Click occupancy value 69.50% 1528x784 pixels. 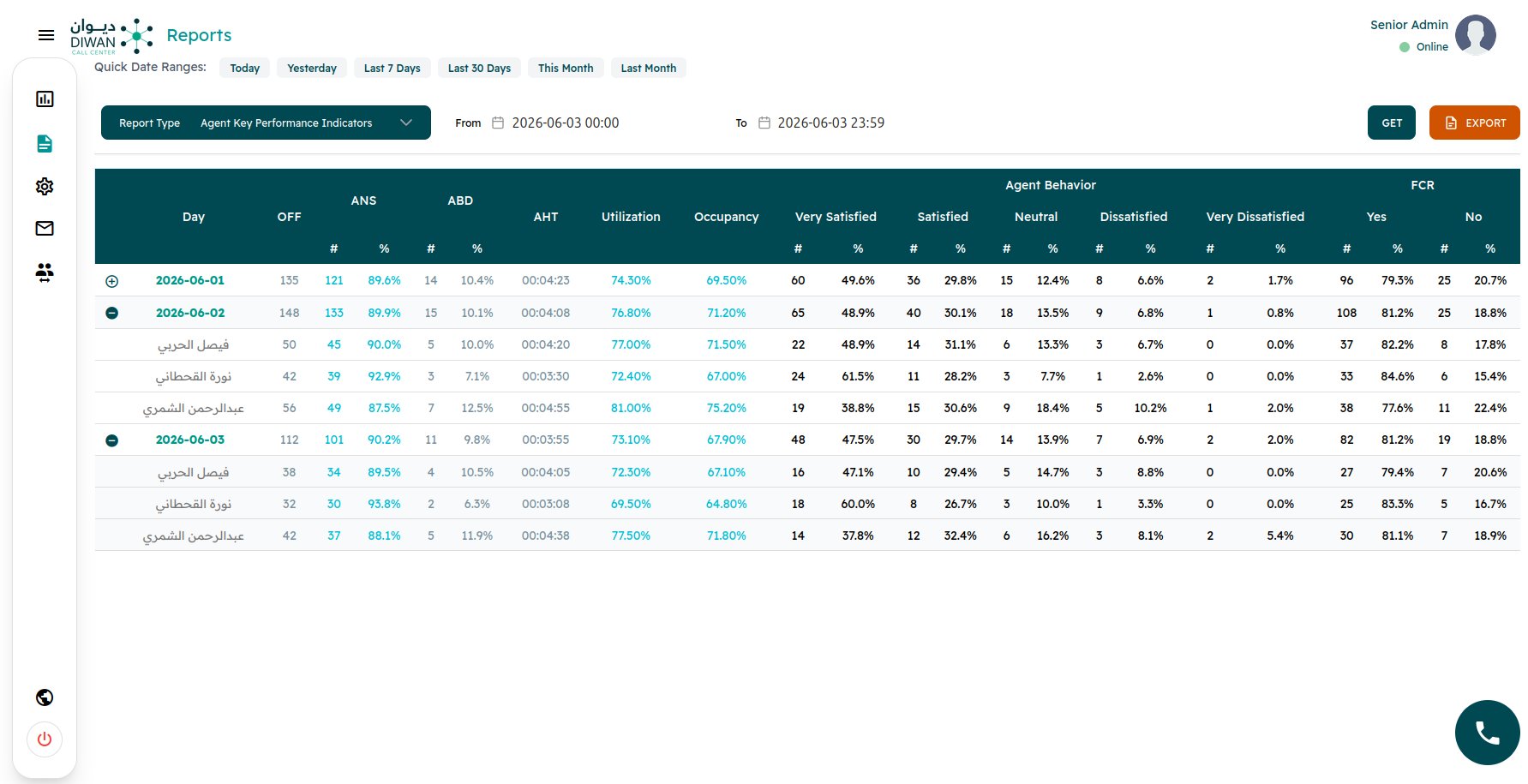[727, 280]
